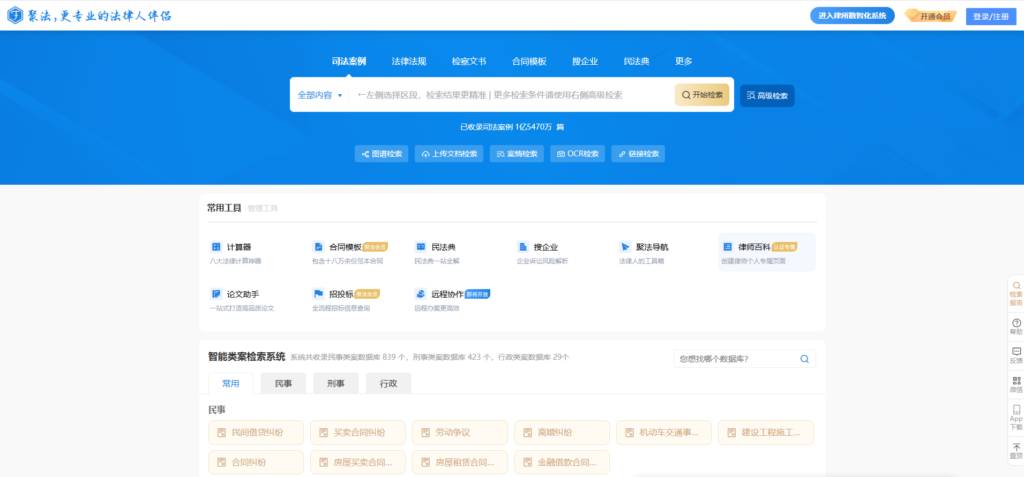The width and height of the screenshot is (1024, 477).
Task: Click the 开通会员 membership button
Action: (931, 16)
